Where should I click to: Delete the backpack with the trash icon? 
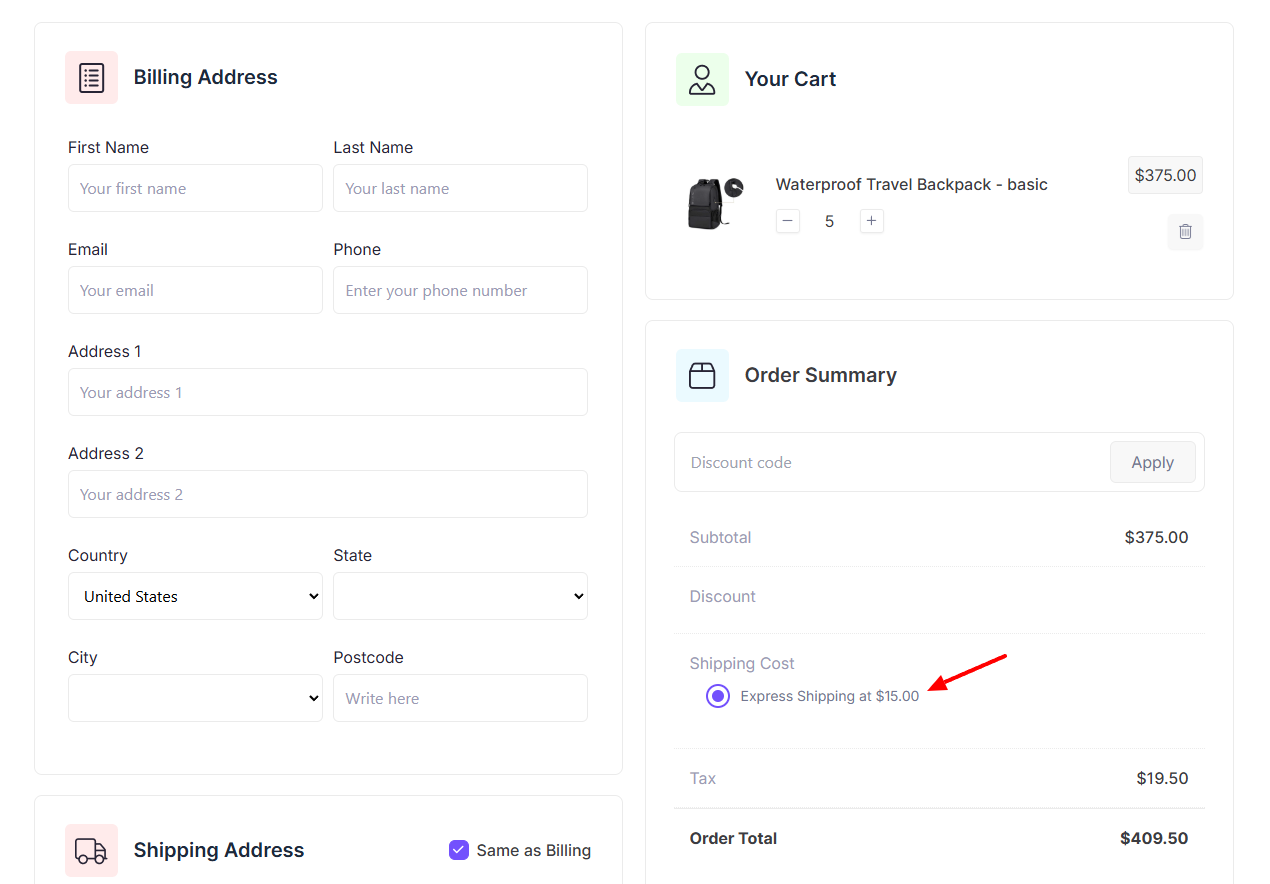click(x=1185, y=231)
